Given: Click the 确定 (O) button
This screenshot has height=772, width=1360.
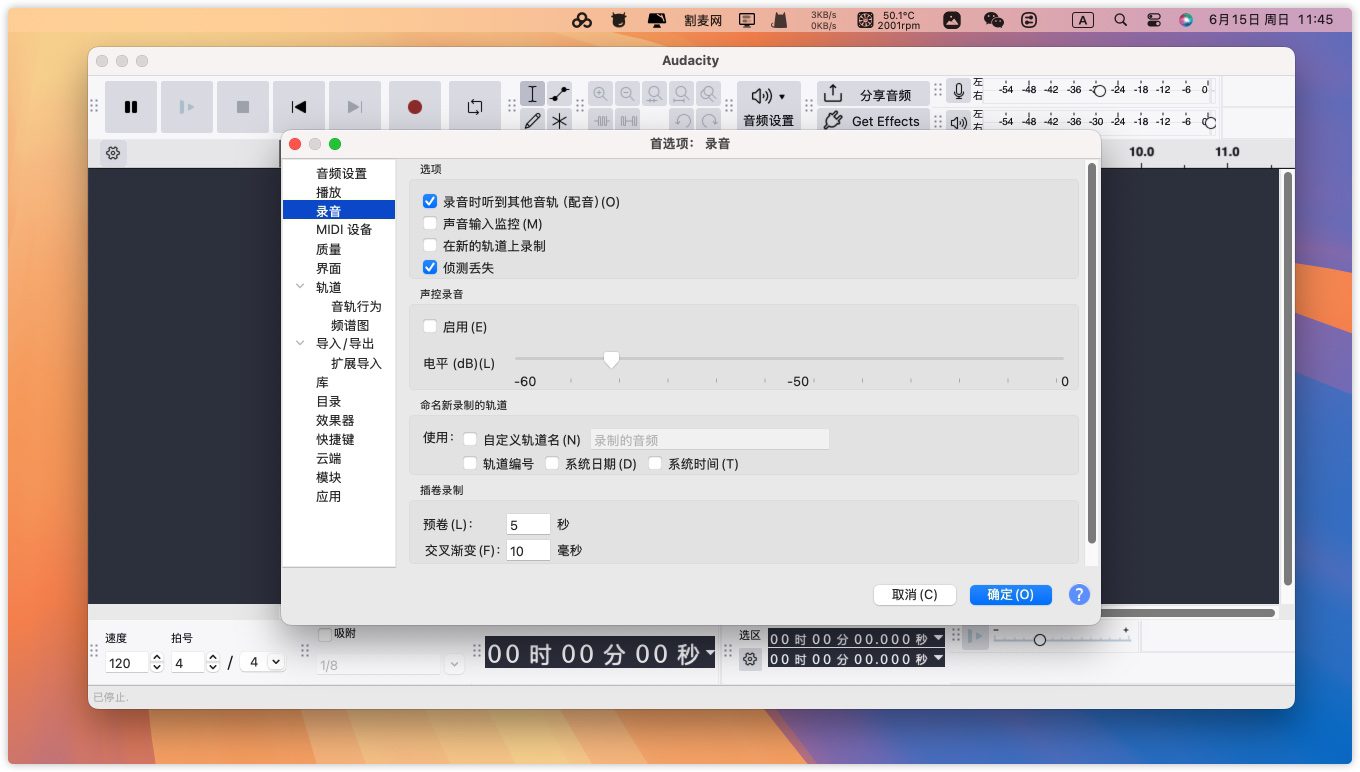Looking at the screenshot, I should pos(1010,594).
